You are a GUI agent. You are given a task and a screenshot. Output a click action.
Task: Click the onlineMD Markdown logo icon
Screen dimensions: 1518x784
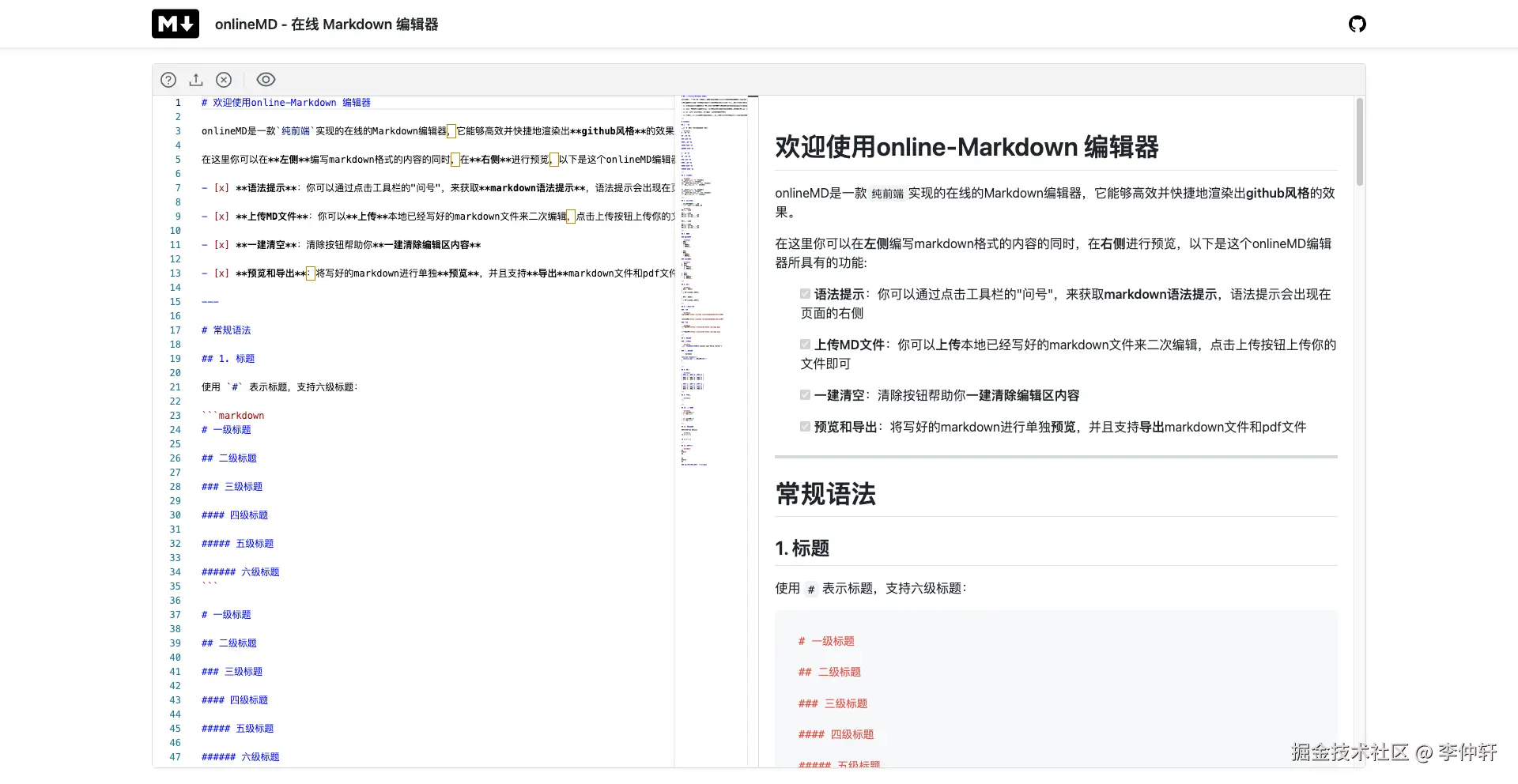coord(176,24)
